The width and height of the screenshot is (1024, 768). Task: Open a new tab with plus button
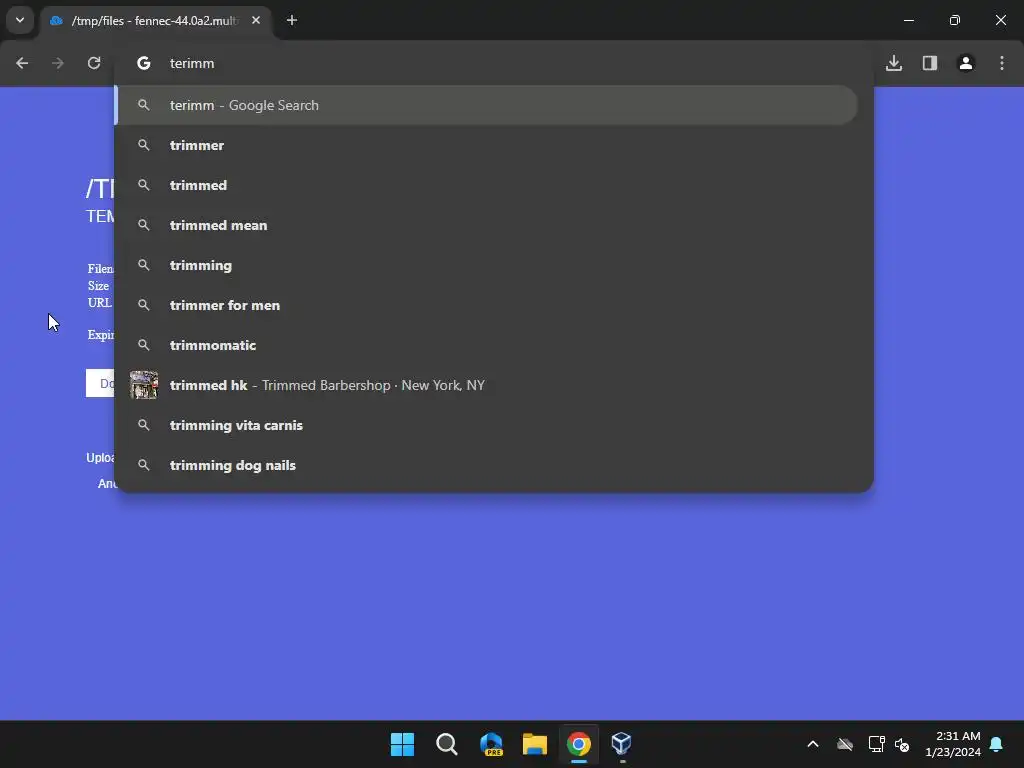coord(292,21)
